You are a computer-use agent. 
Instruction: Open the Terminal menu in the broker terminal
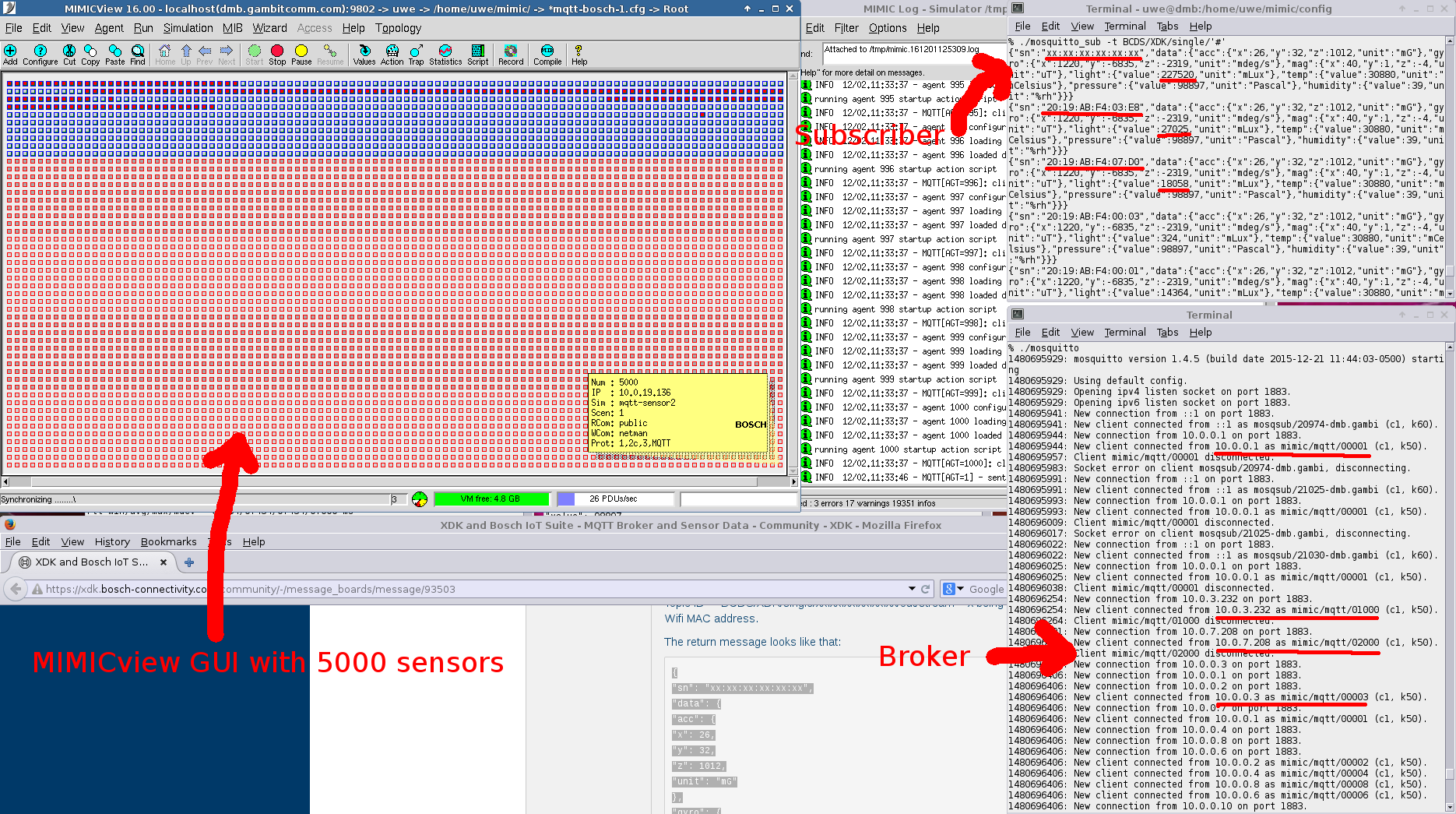pyautogui.click(x=1125, y=333)
